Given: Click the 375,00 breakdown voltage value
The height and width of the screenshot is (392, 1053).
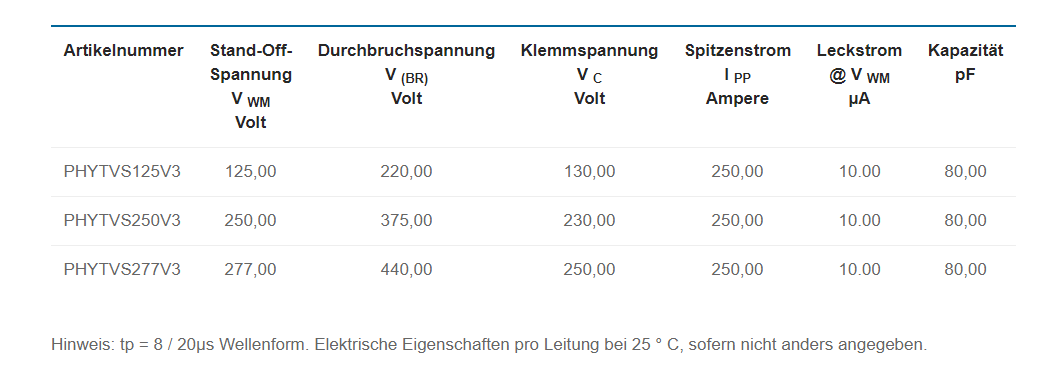Looking at the screenshot, I should (406, 221).
